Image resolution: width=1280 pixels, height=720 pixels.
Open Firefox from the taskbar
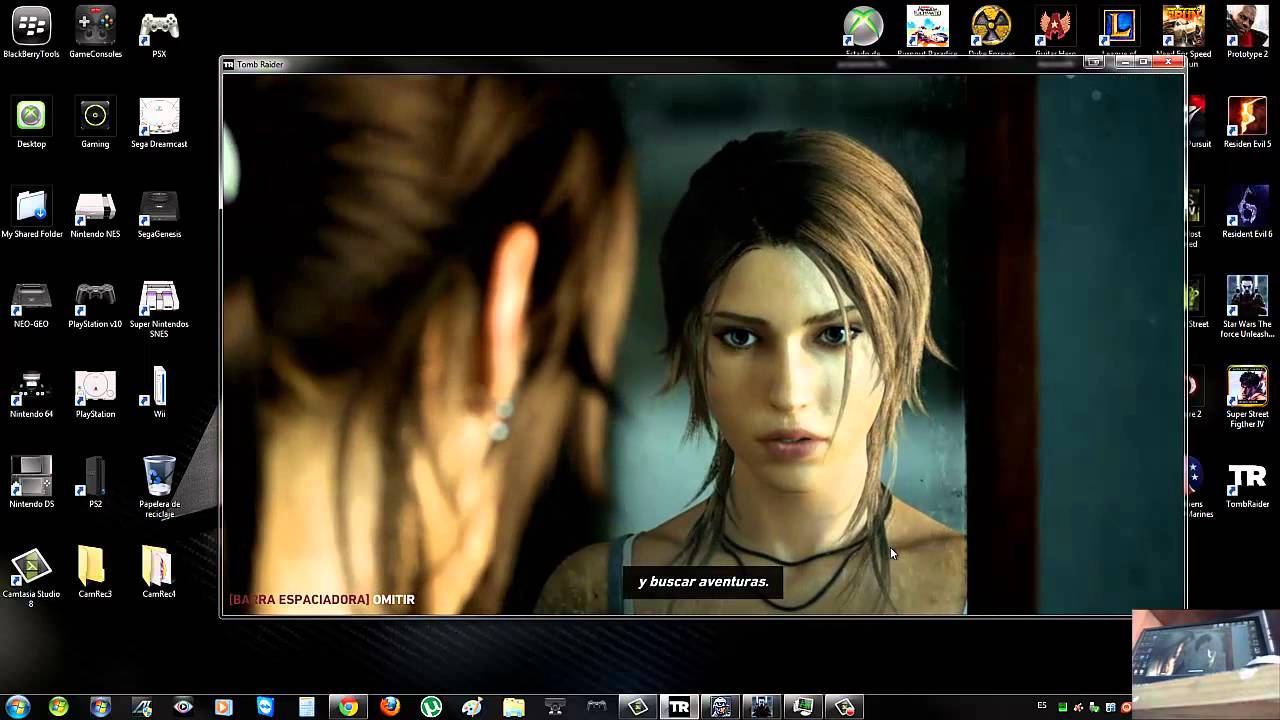tap(390, 707)
